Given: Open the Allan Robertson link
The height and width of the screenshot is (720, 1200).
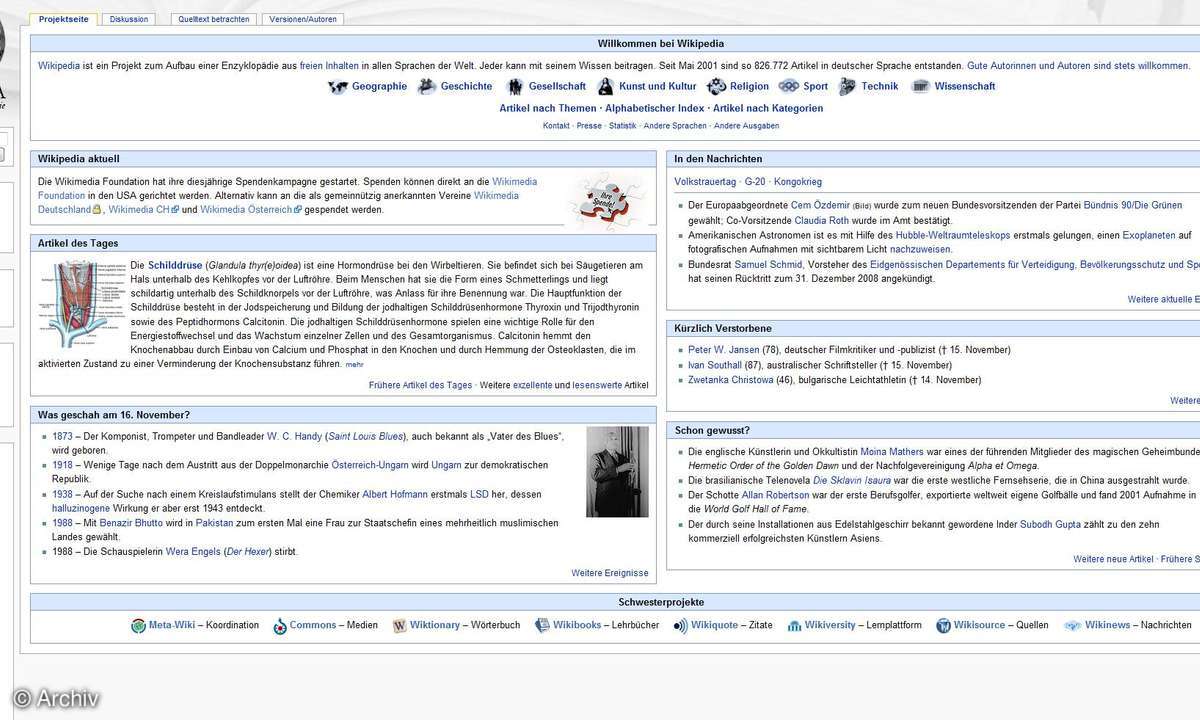Looking at the screenshot, I should click(x=775, y=495).
